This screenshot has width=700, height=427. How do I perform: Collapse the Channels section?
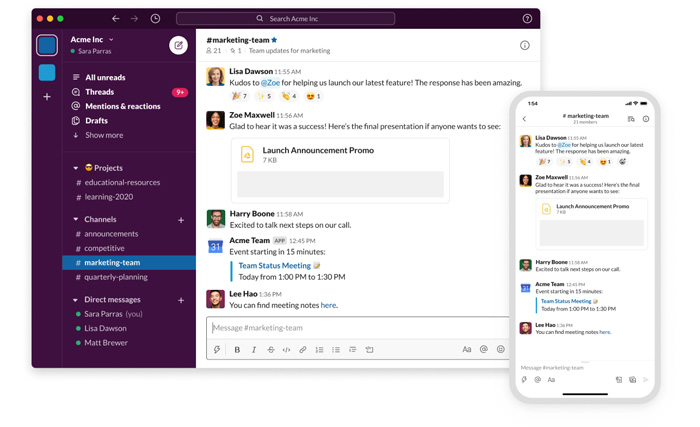pos(75,219)
